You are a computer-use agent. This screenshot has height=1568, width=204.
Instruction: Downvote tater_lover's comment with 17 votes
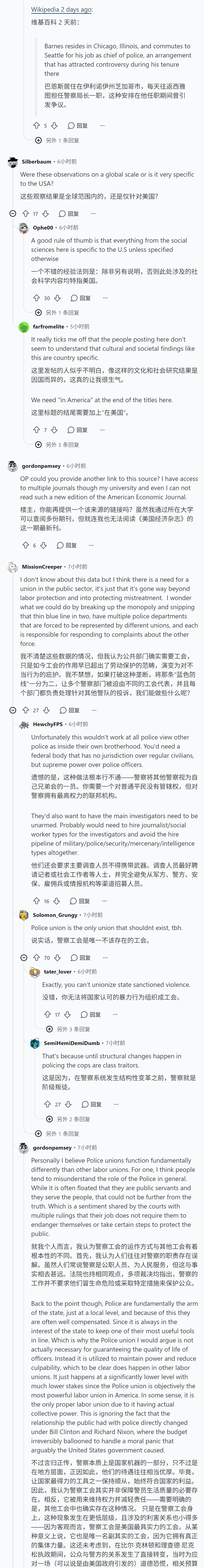[x=68, y=1014]
